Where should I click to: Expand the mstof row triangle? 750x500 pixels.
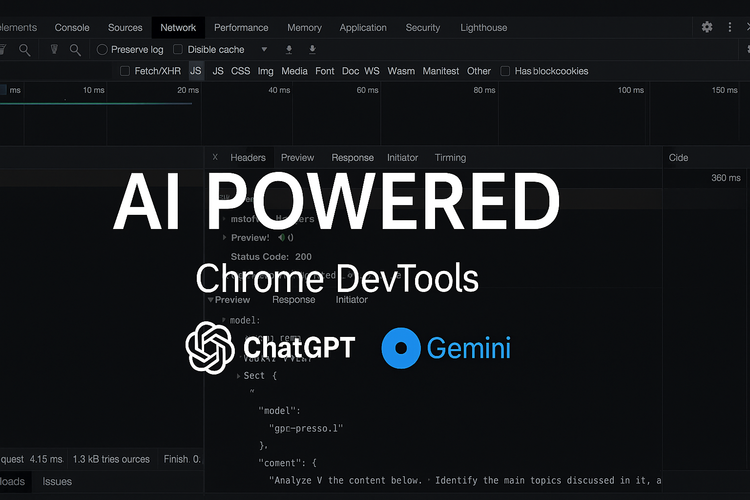[x=224, y=219]
